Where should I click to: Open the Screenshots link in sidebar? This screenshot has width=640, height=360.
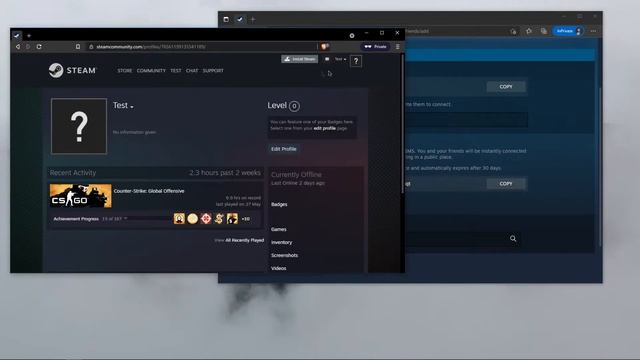284,256
